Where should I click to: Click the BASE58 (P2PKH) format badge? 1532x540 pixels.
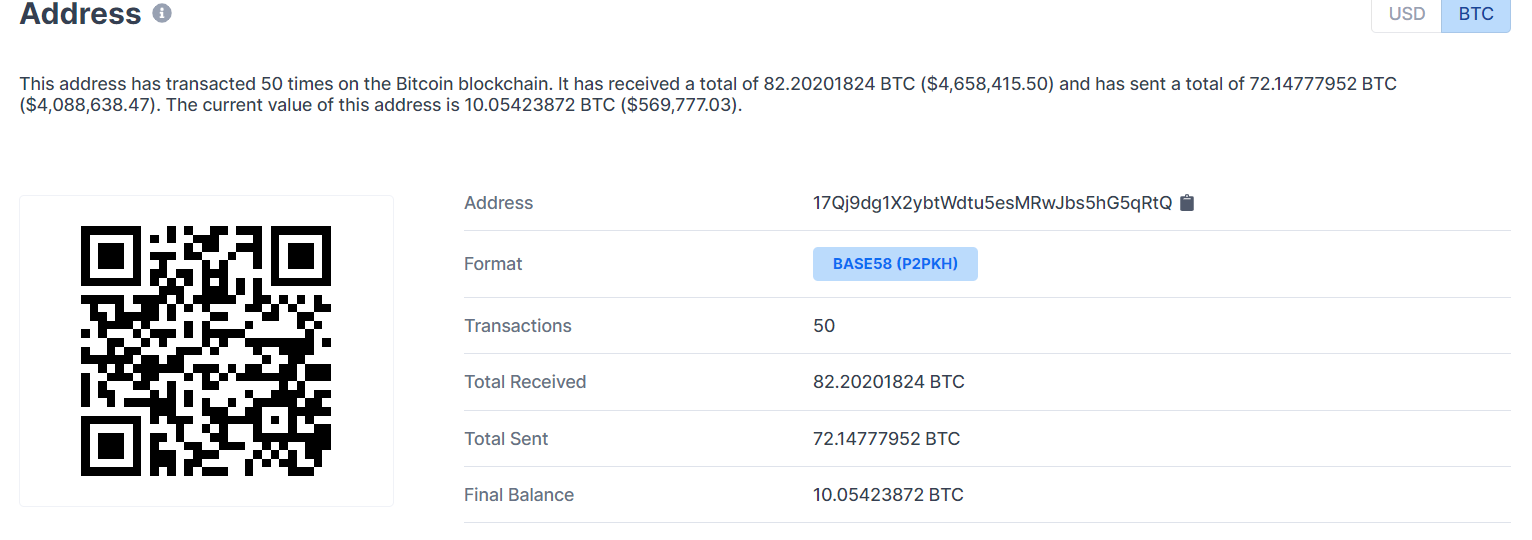895,264
